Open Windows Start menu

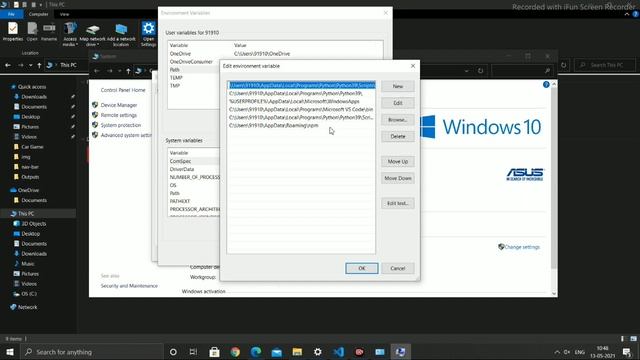click(10, 352)
